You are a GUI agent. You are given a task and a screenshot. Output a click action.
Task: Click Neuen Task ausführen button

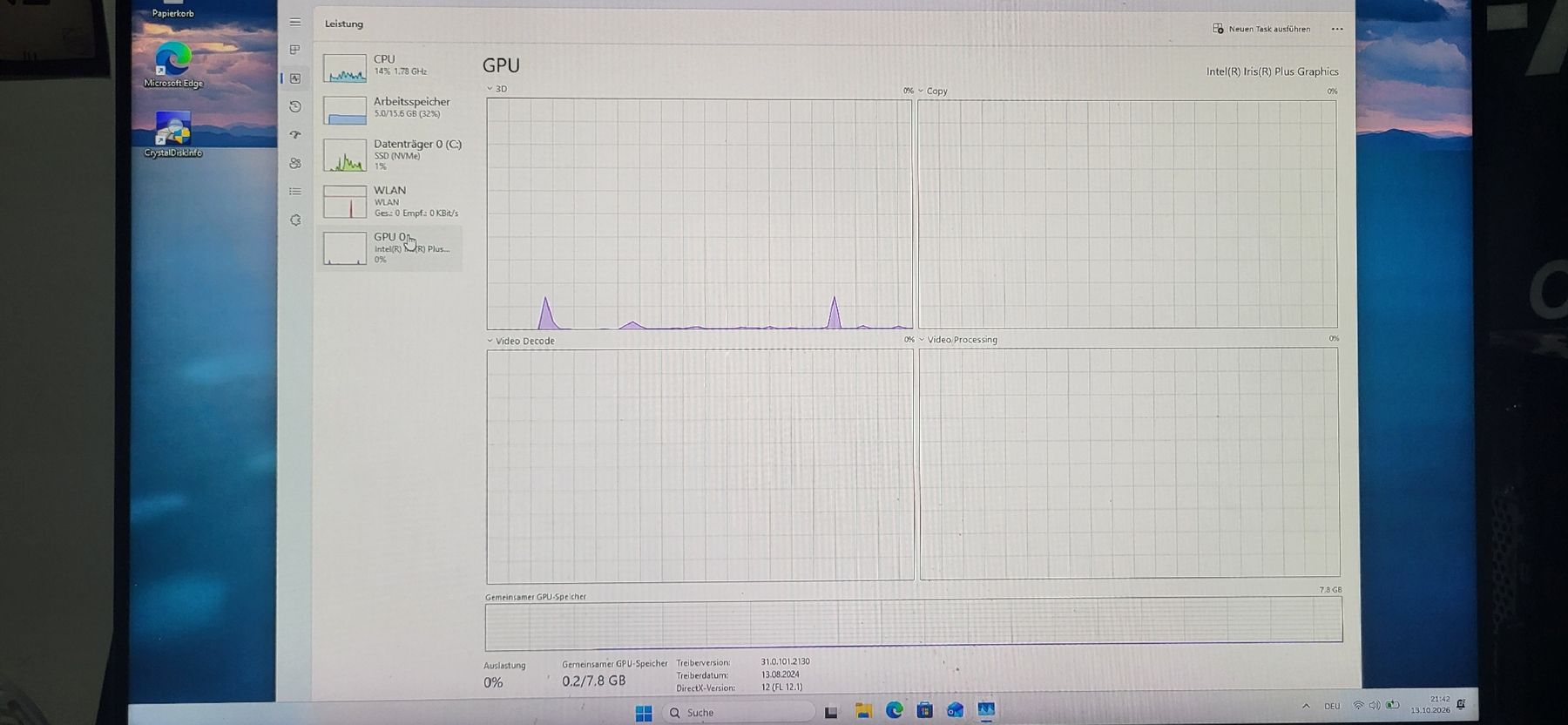pyautogui.click(x=1261, y=29)
